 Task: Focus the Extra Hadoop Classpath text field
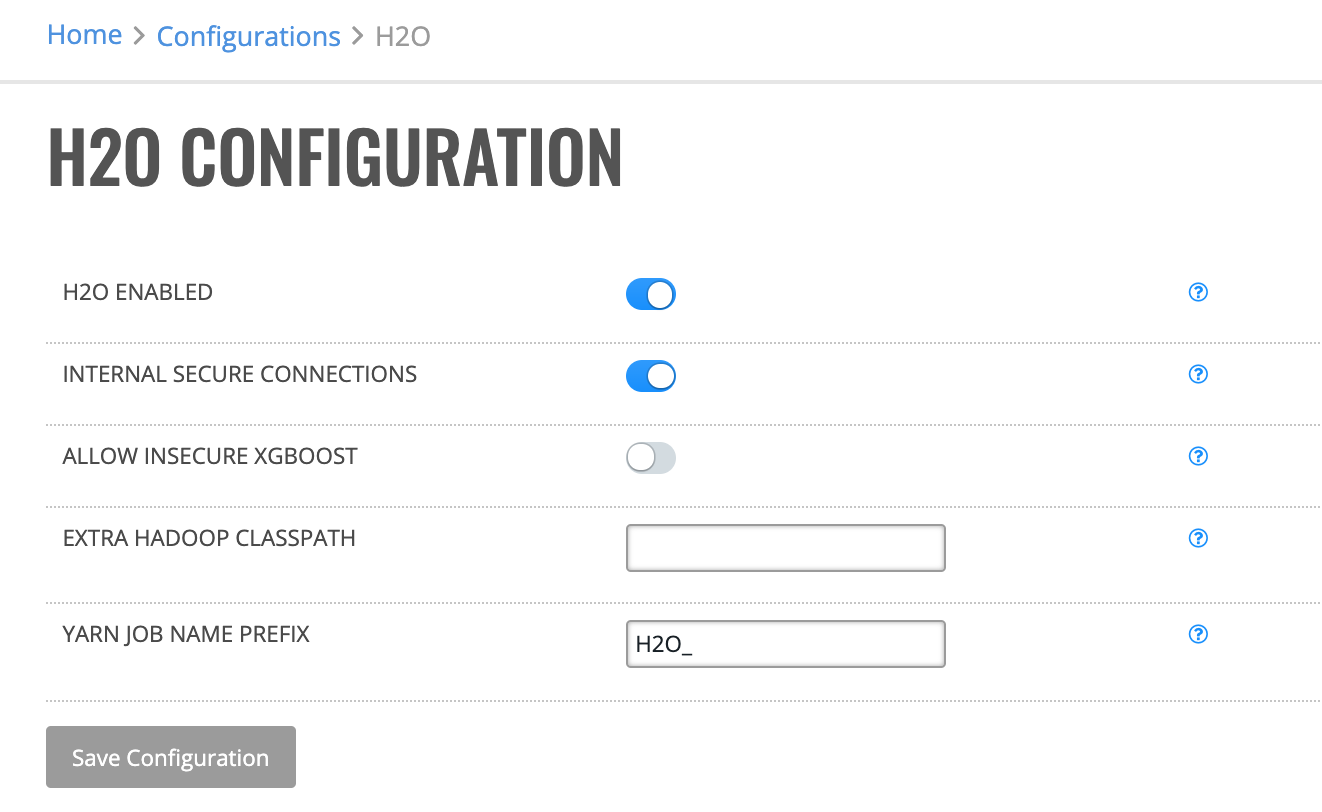pyautogui.click(x=786, y=548)
